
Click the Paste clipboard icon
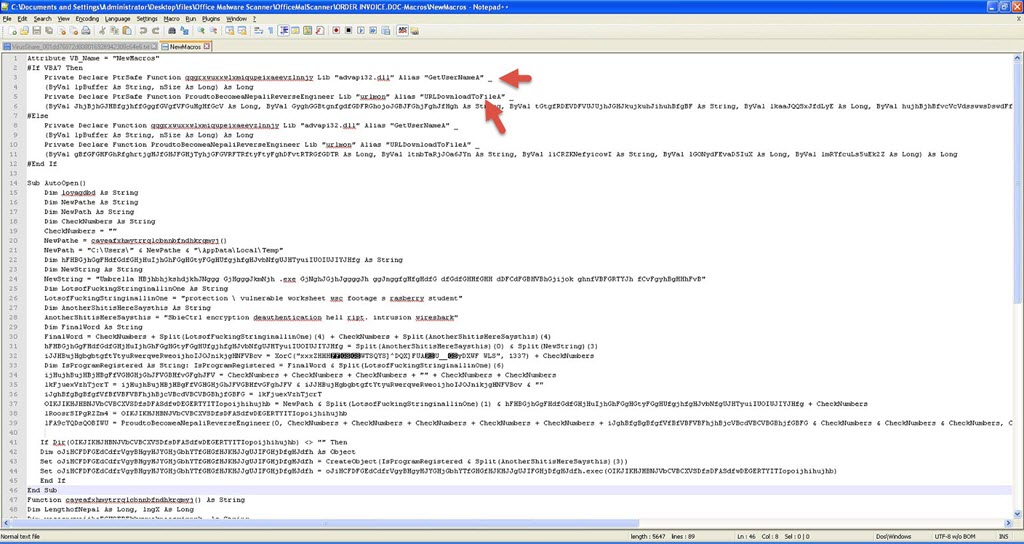click(x=127, y=31)
